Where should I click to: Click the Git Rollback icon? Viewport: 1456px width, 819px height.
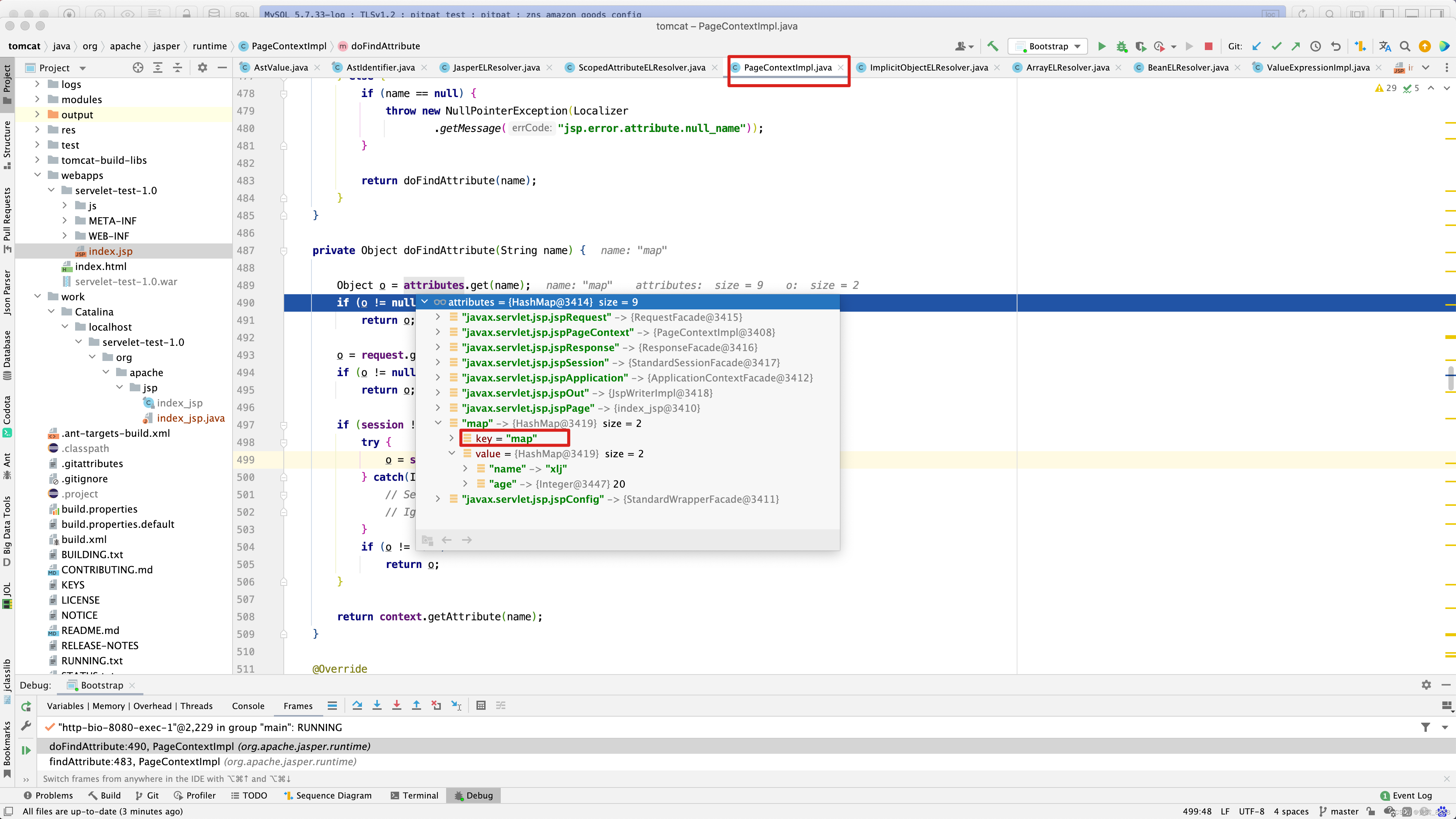(x=1336, y=46)
